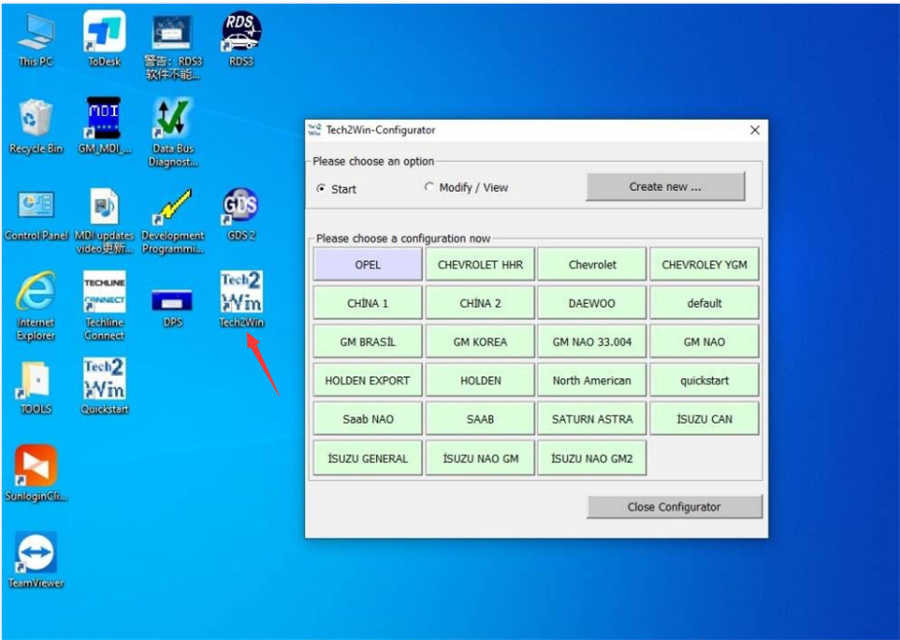Open the Tech2Win Quickstart icon

coord(104,380)
